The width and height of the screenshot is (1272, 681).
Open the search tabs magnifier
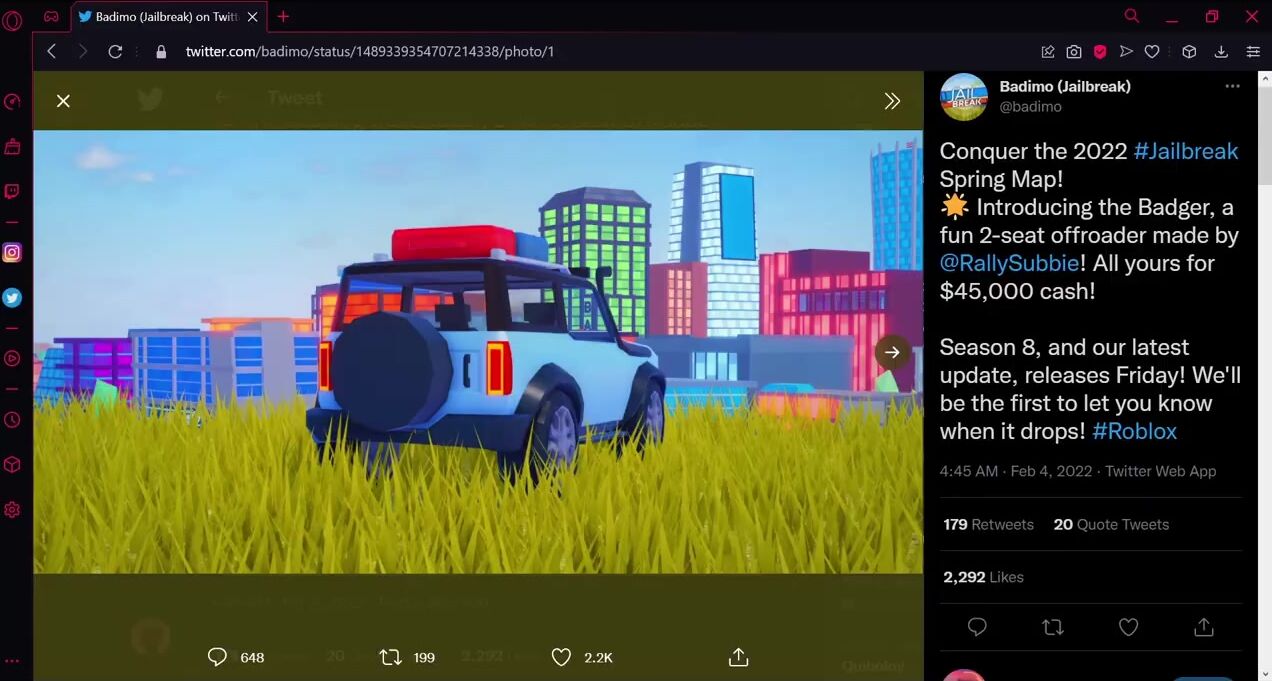pyautogui.click(x=1132, y=16)
